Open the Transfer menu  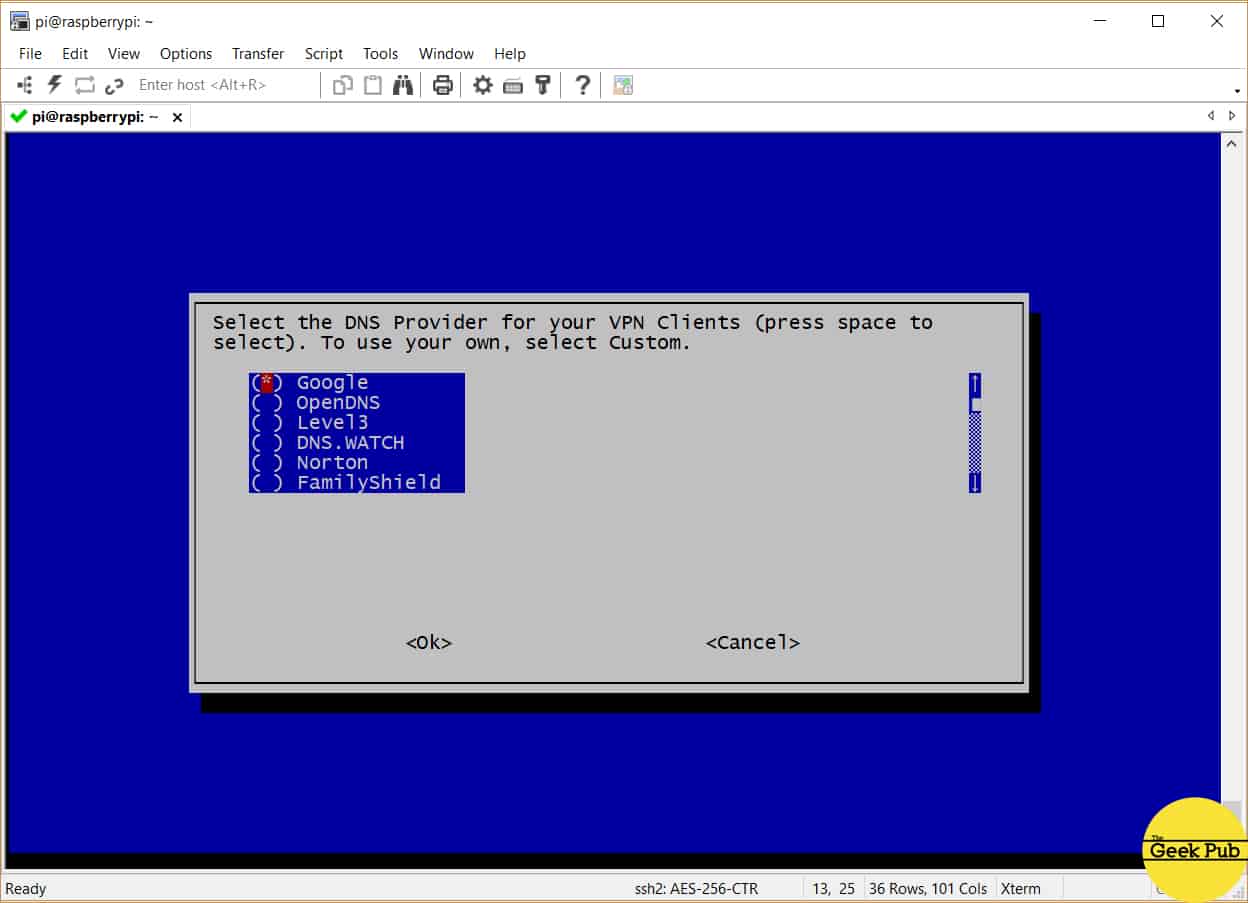point(258,54)
